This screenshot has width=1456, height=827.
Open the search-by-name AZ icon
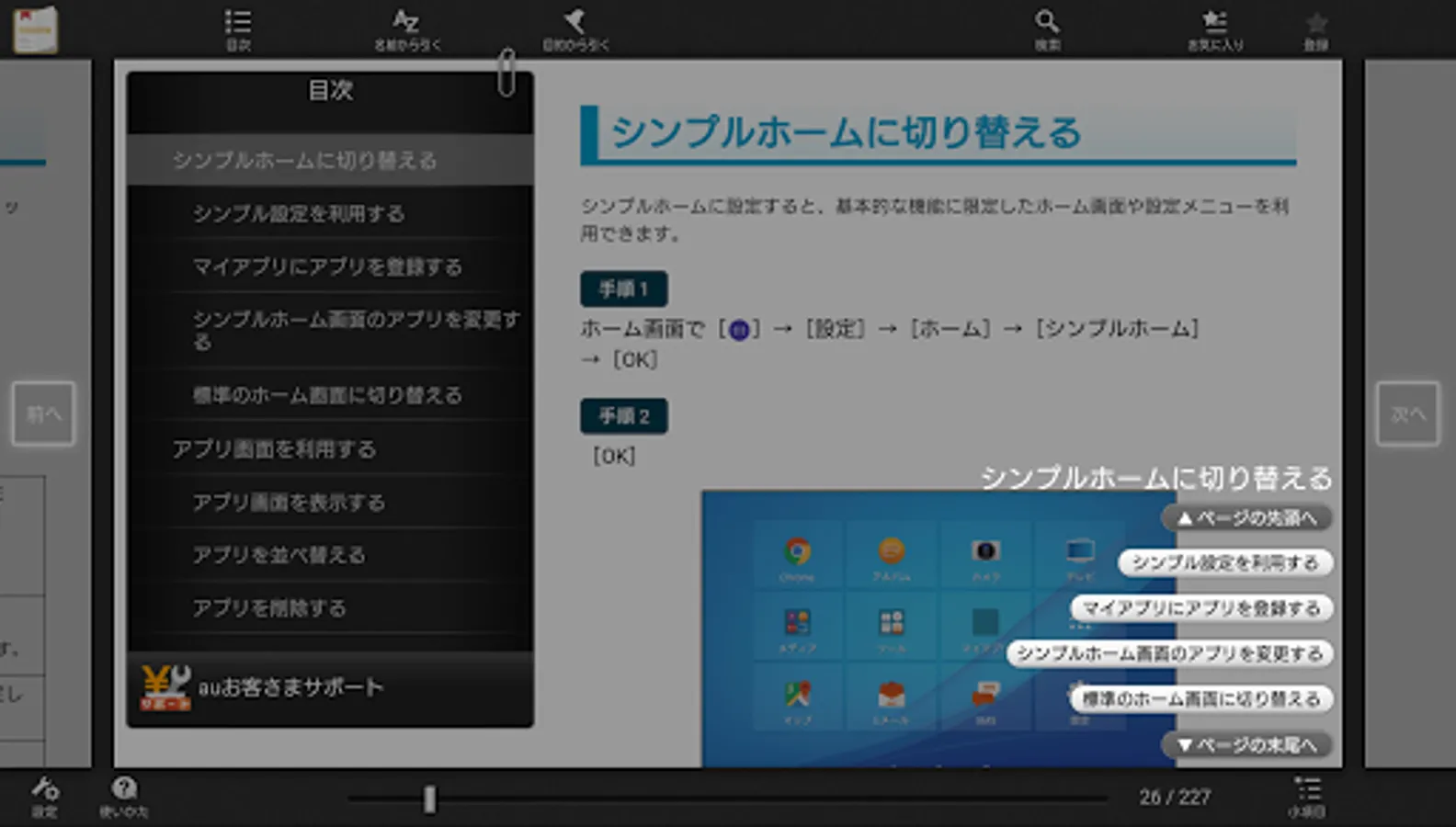point(406,29)
